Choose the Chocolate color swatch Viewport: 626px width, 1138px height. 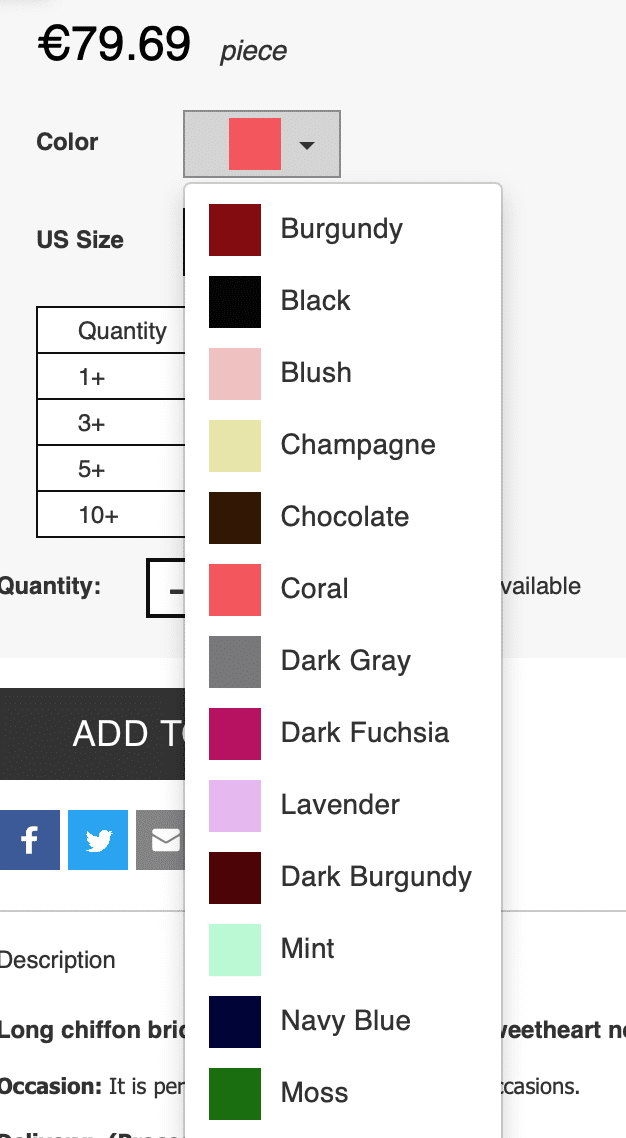pos(235,517)
